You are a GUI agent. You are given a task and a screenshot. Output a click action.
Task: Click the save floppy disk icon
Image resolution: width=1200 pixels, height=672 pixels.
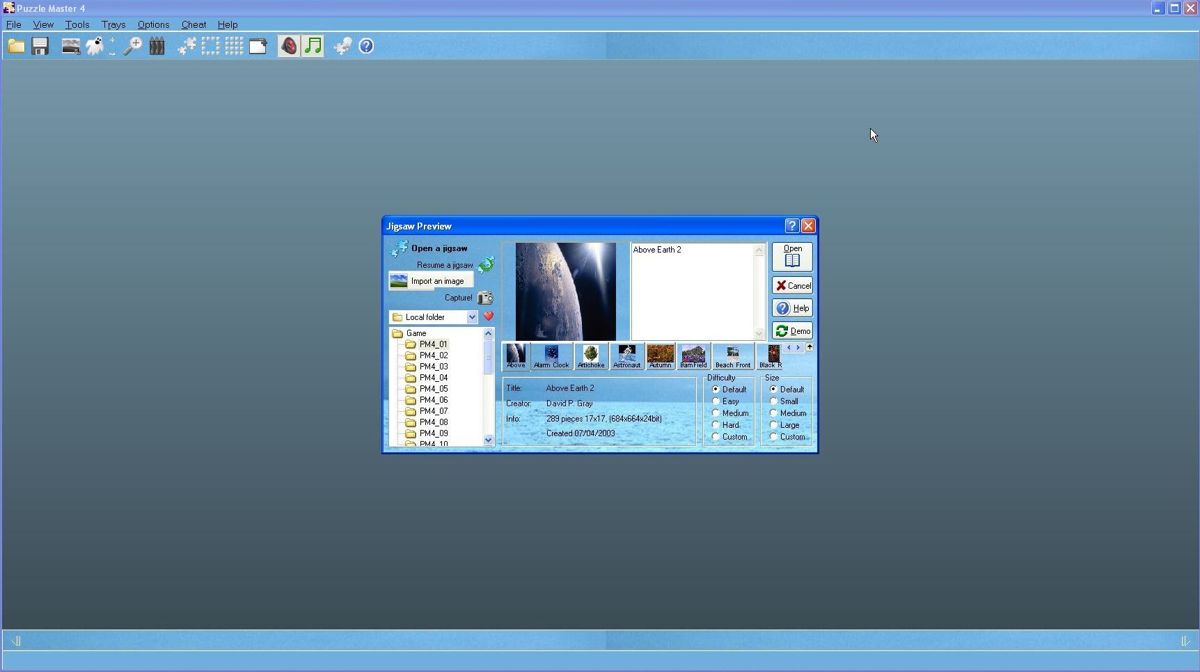40,46
